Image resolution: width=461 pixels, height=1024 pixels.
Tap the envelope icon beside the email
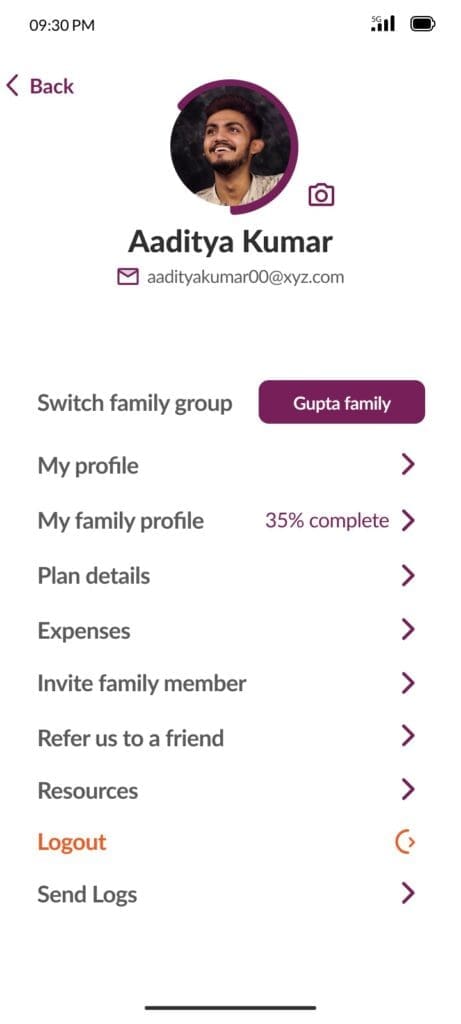pos(128,277)
